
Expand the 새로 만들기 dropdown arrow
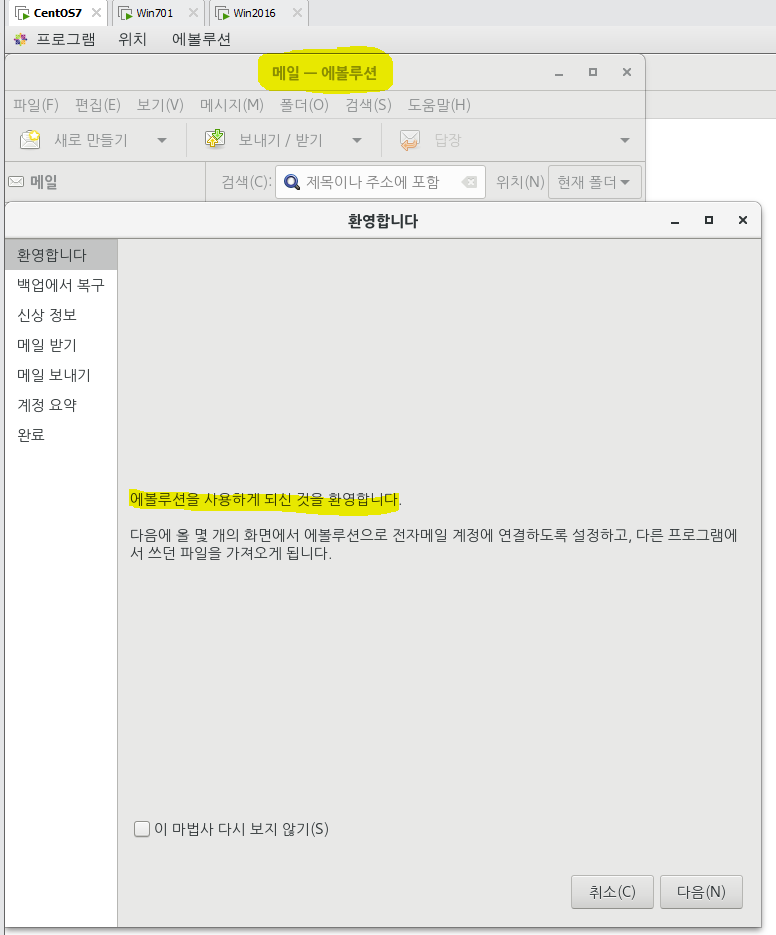coord(162,141)
